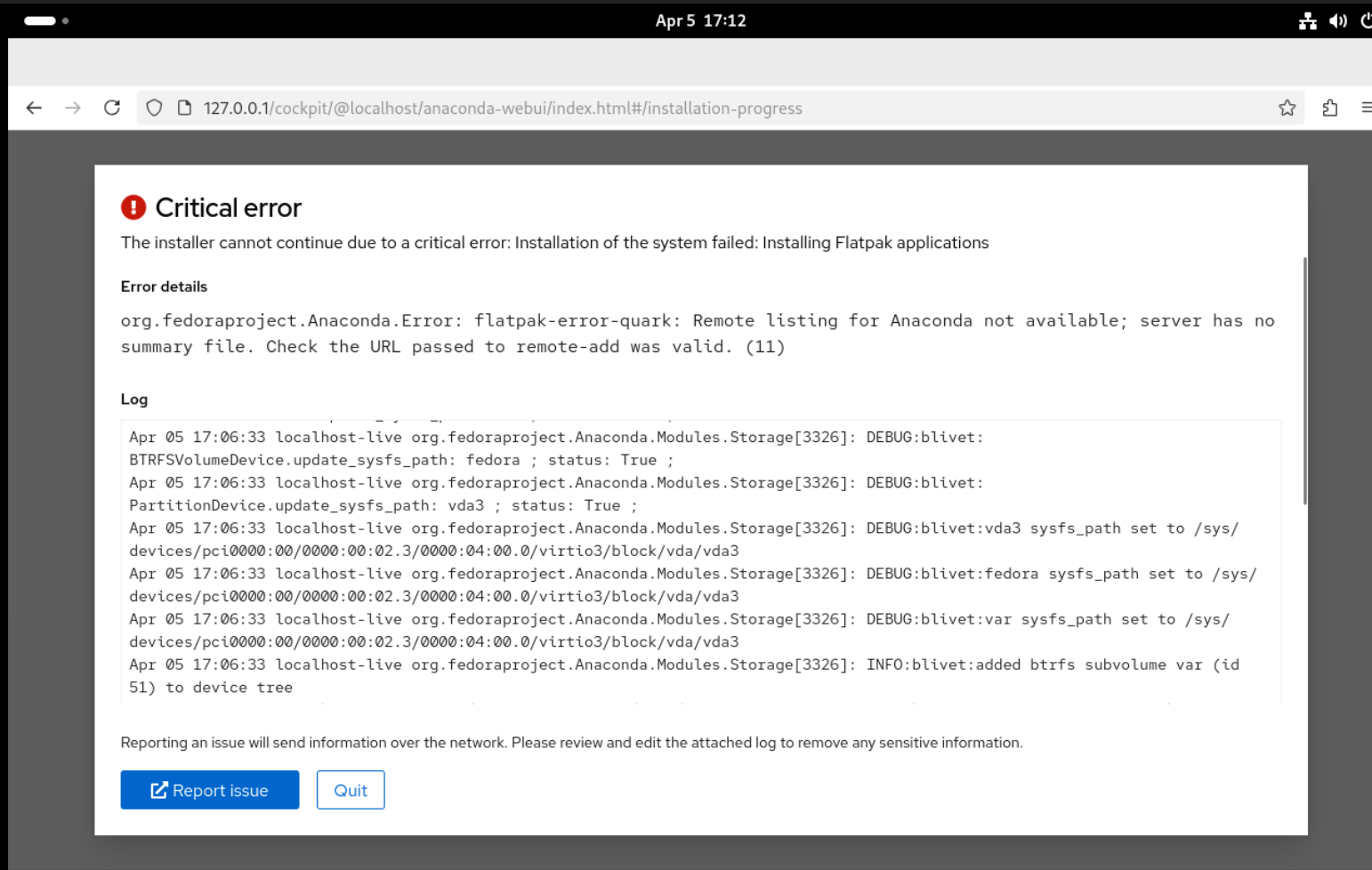1372x870 pixels.
Task: Click the "DEBUG:blivet:fedora sysfs_path set to" log line
Action: [x=692, y=584]
